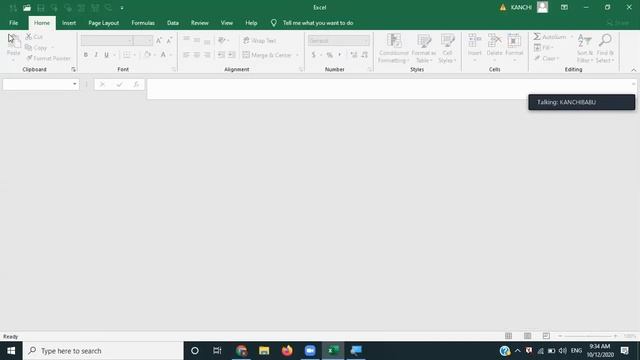Click the Paste icon in Clipboard

(x=13, y=41)
